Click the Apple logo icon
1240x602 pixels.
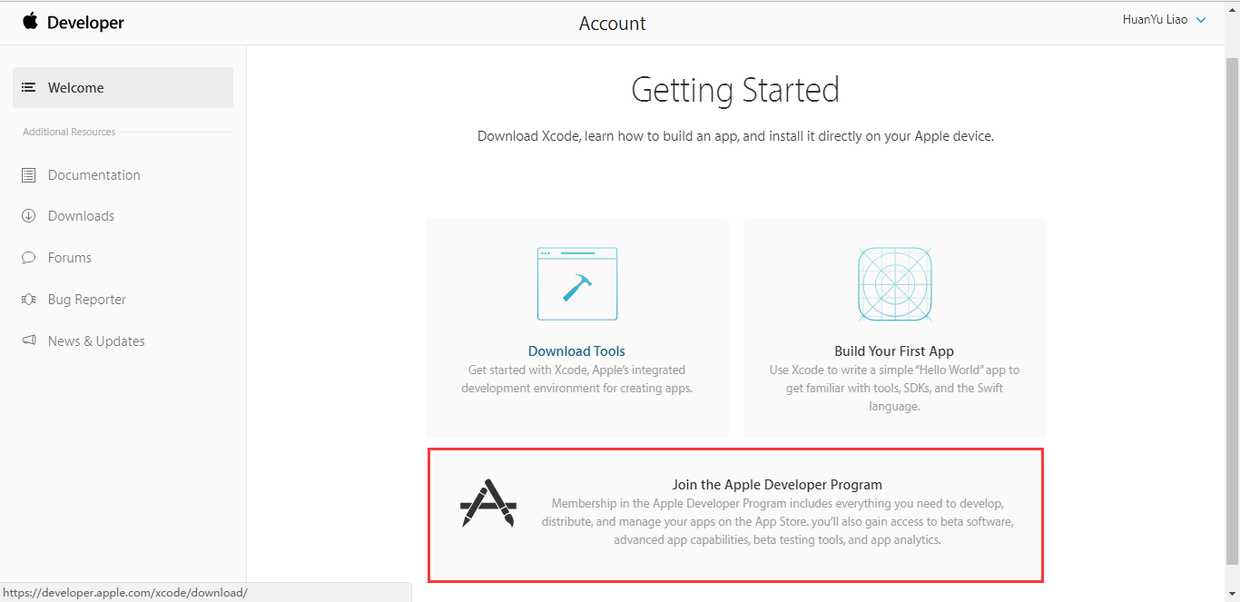coord(30,21)
